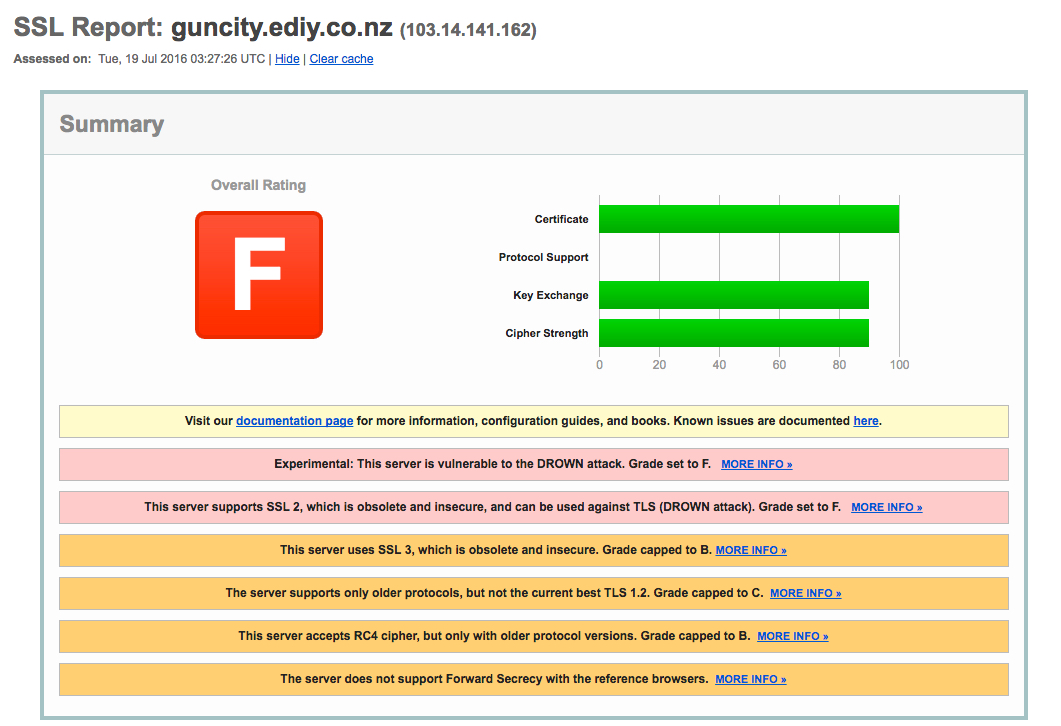Screen dimensions: 1061x726
Task: Click the 100 axis label on chart
Action: point(899,365)
